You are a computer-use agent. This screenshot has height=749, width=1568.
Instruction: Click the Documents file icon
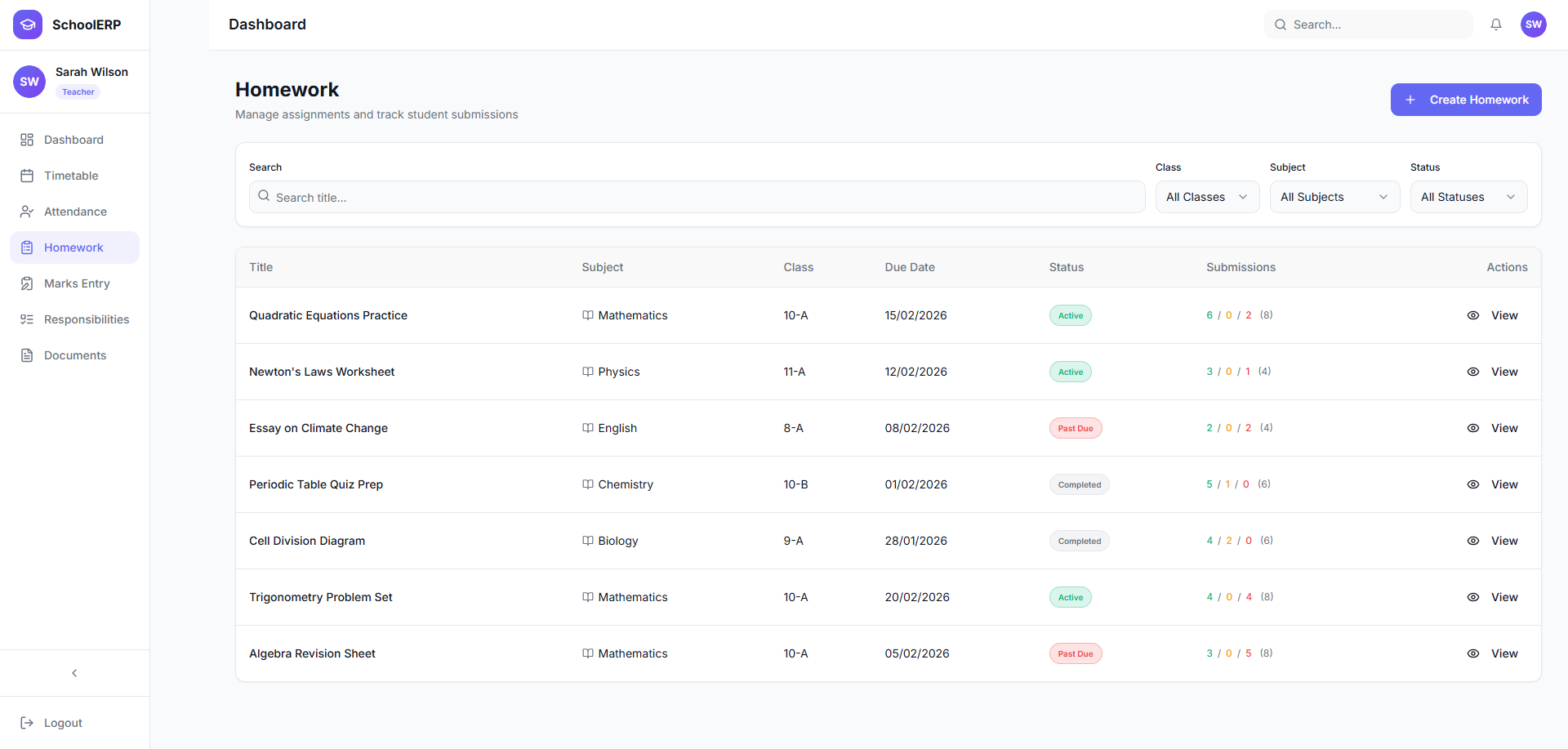pos(27,355)
